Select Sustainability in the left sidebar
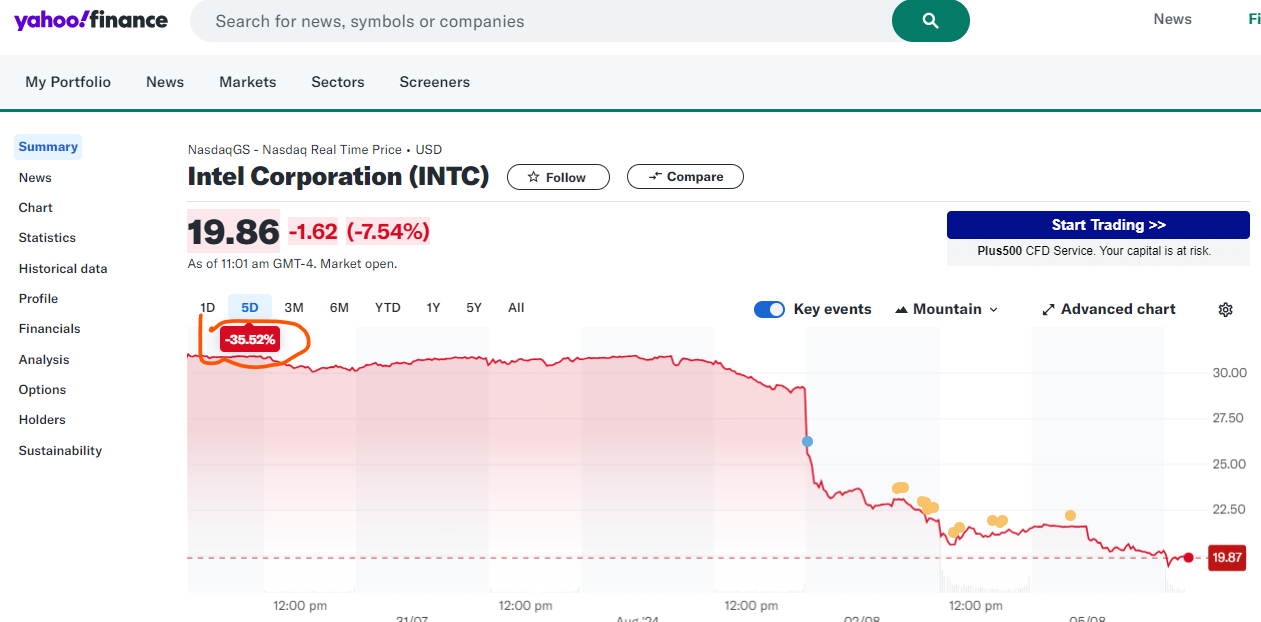The image size is (1261, 622). (x=60, y=451)
